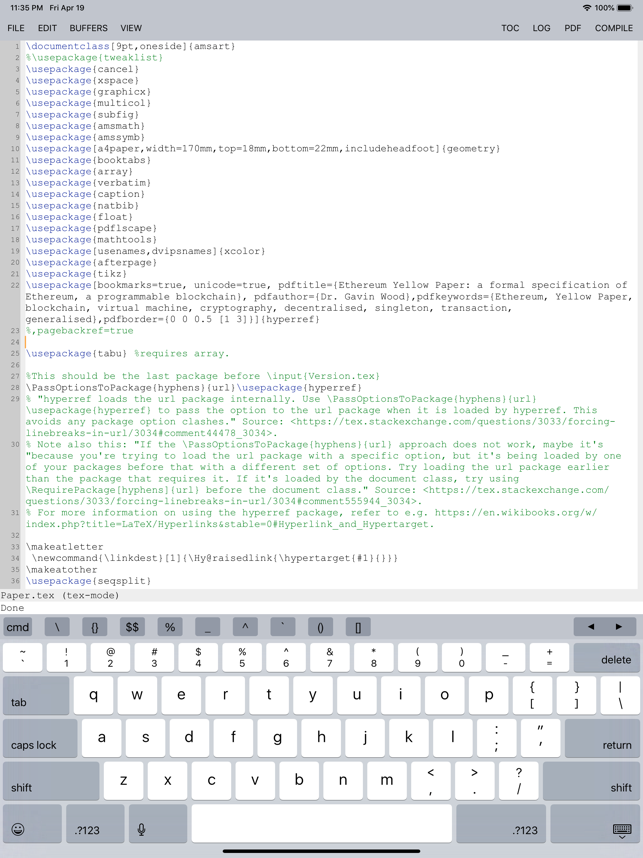643x858 pixels.
Task: Open the VIEW menu
Action: coord(131,28)
